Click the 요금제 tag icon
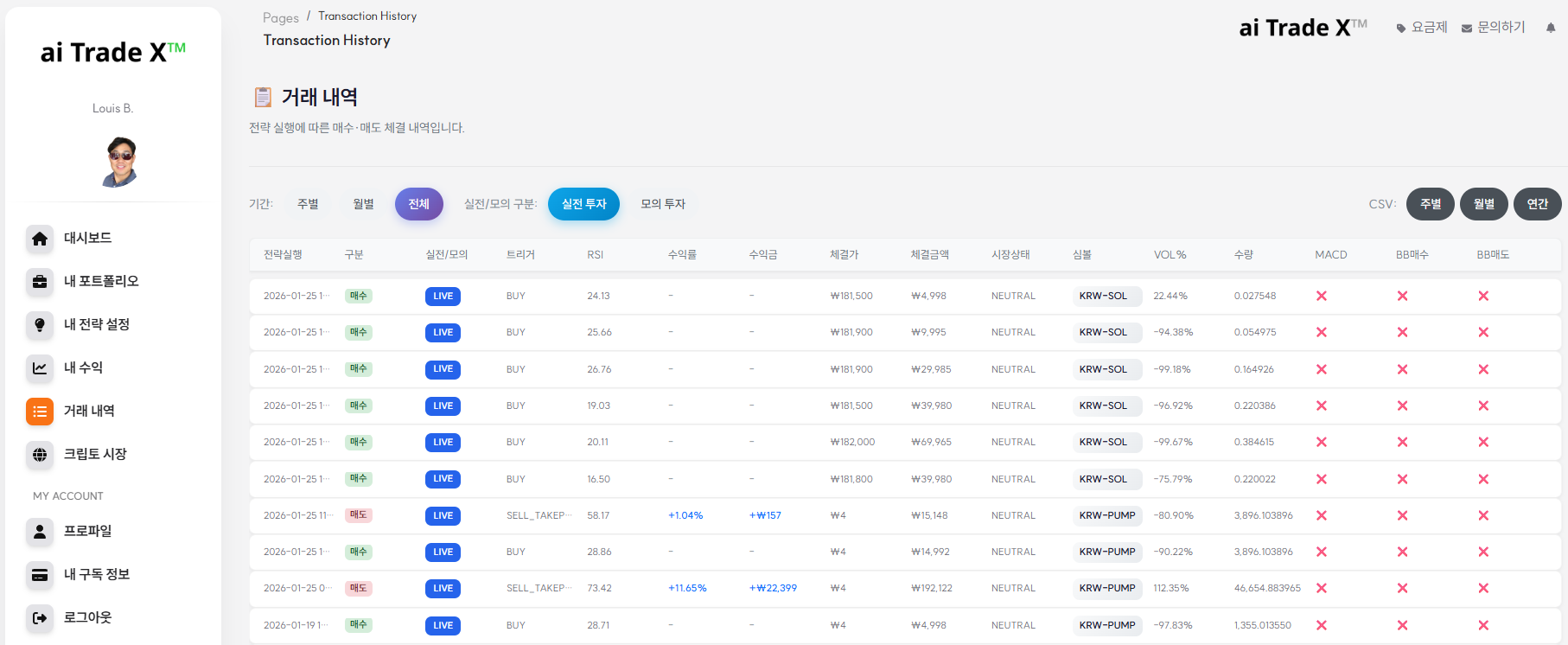 point(1401,29)
